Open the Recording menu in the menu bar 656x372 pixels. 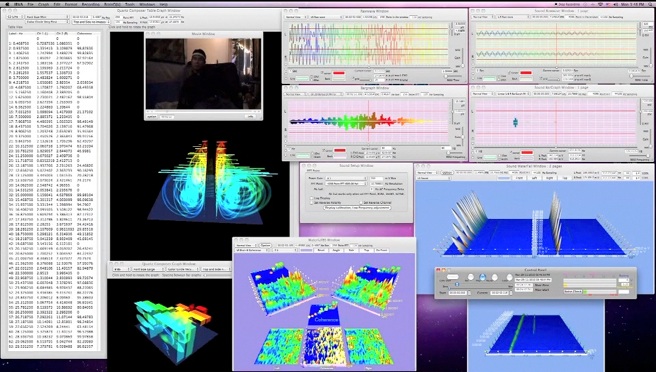pyautogui.click(x=90, y=4)
